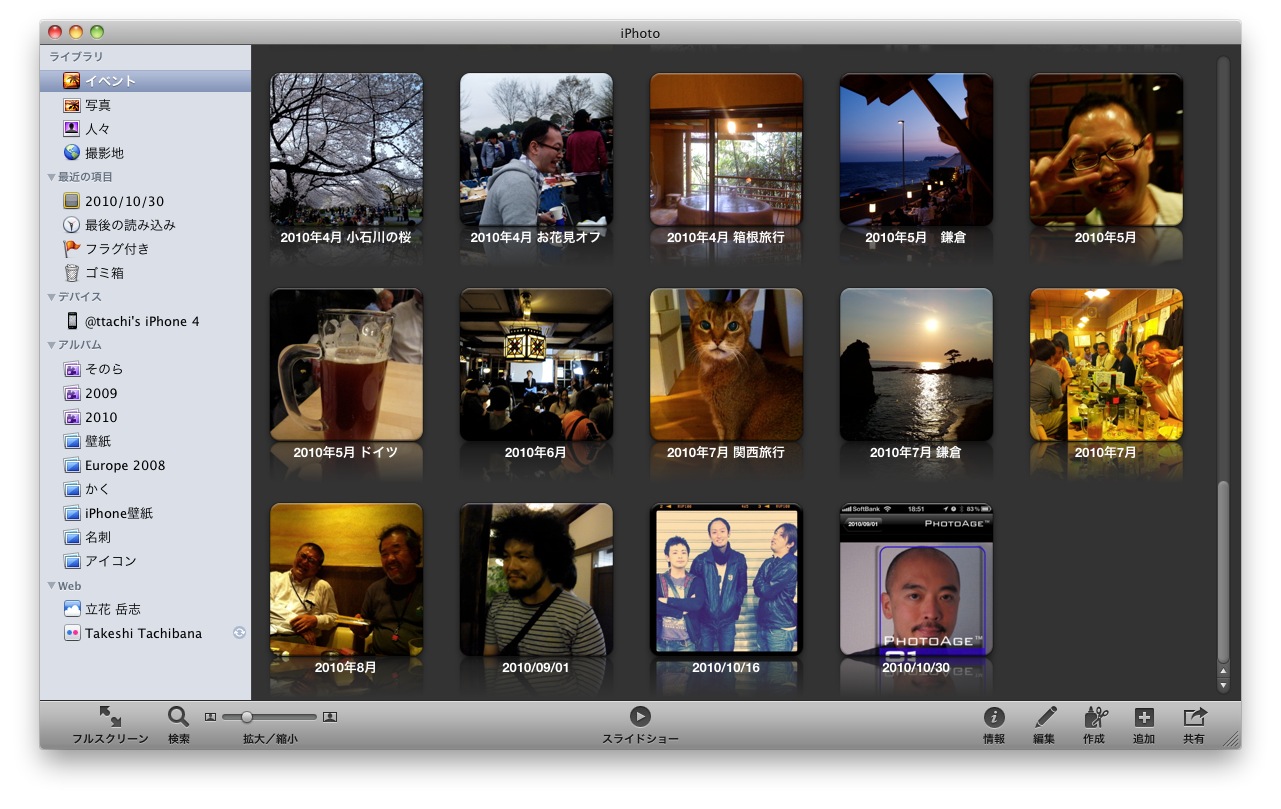Open the Europe 2008 album
This screenshot has height=809, width=1281.
coord(124,465)
